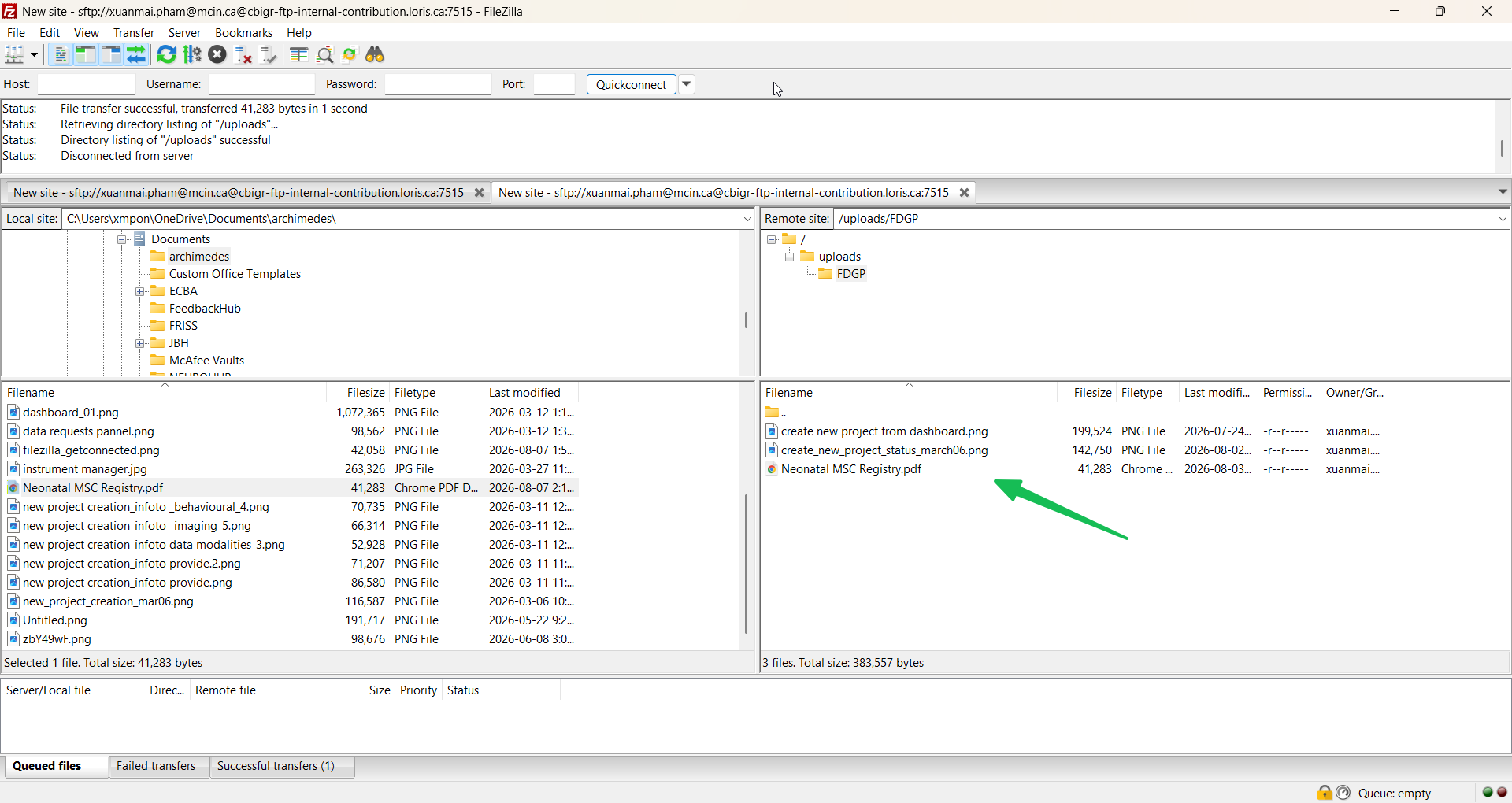
Task: Select the FeedbackHub folder in local tree
Action: click(x=205, y=309)
